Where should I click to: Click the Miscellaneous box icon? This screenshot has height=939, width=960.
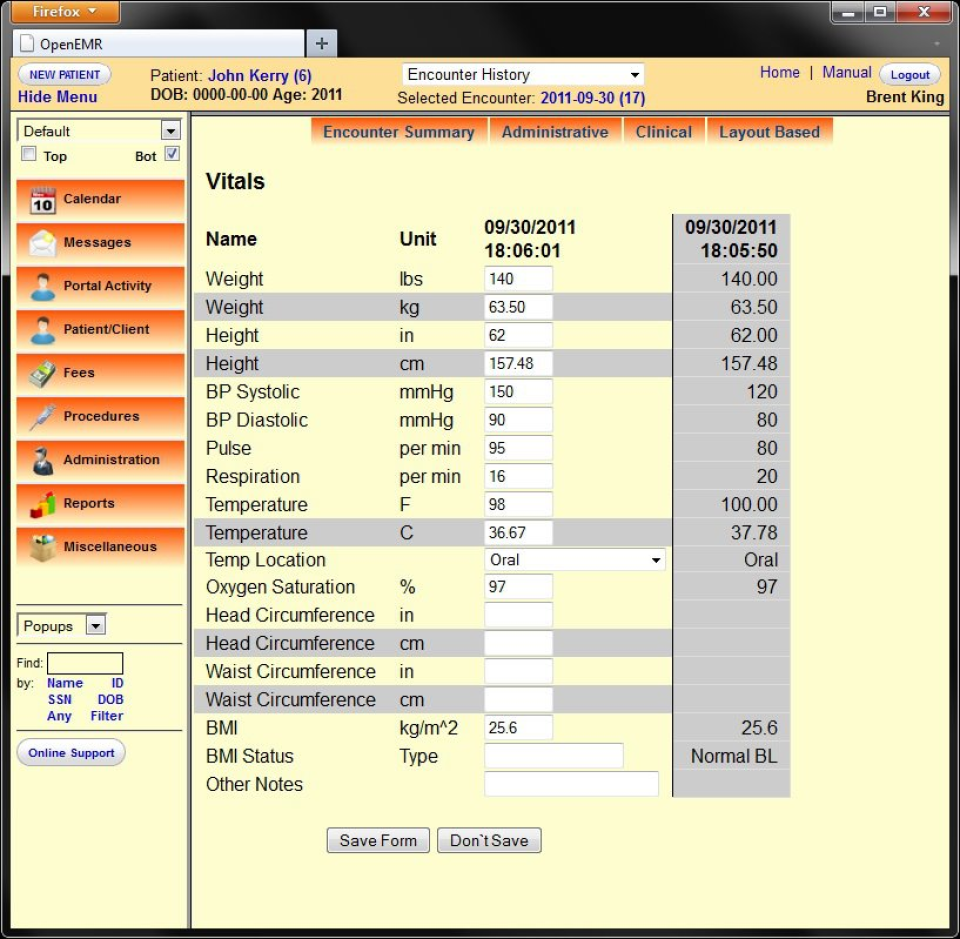click(x=43, y=547)
